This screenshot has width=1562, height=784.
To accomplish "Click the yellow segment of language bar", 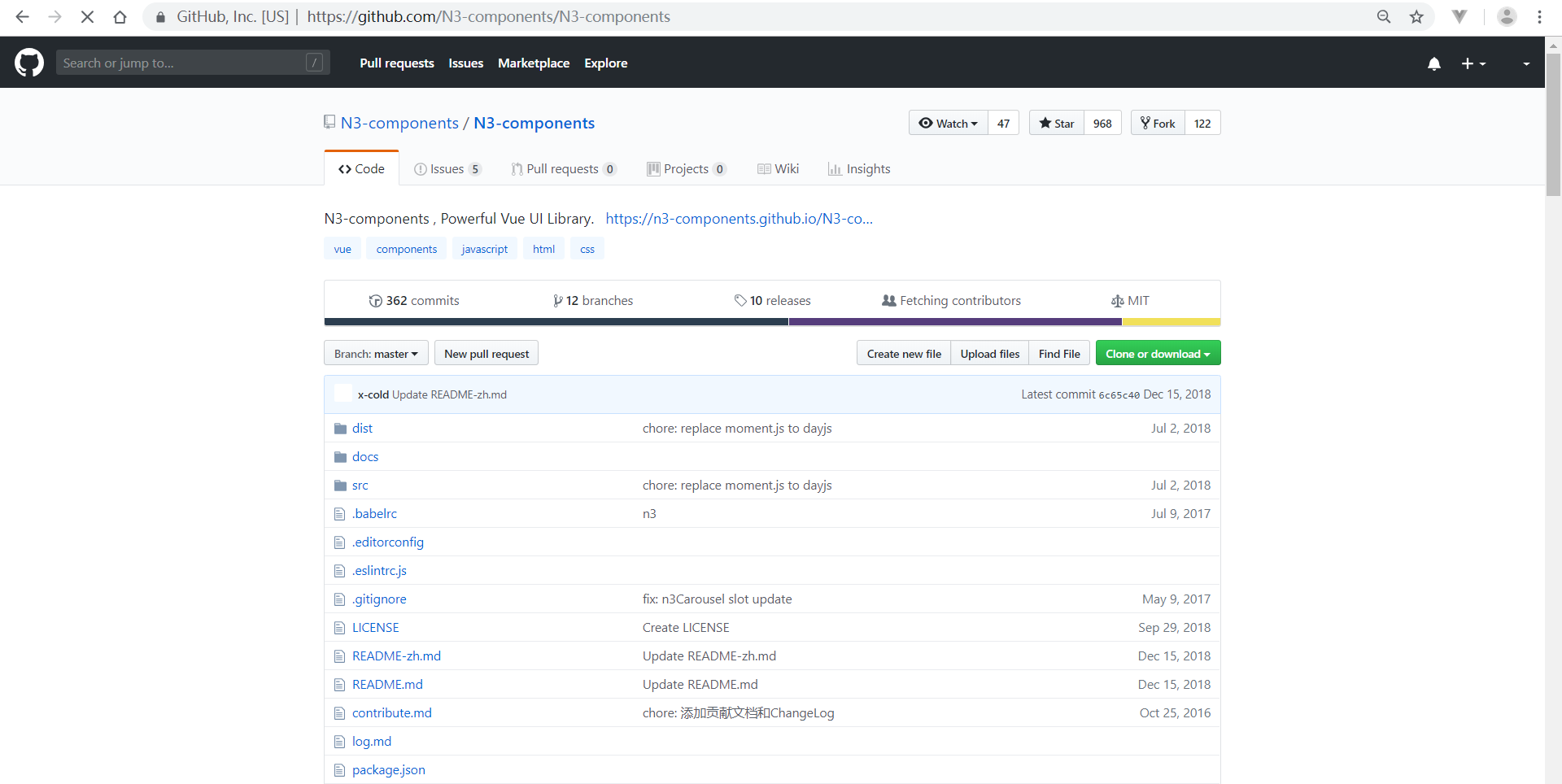I will (x=1171, y=322).
